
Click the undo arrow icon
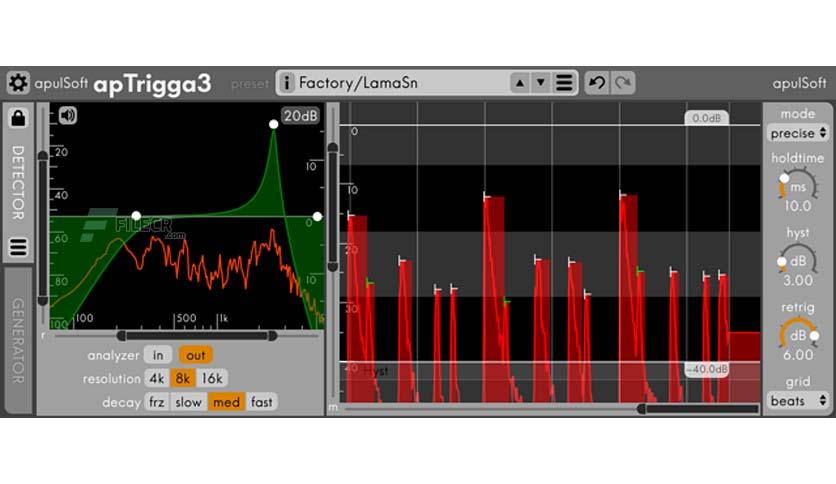[x=597, y=83]
